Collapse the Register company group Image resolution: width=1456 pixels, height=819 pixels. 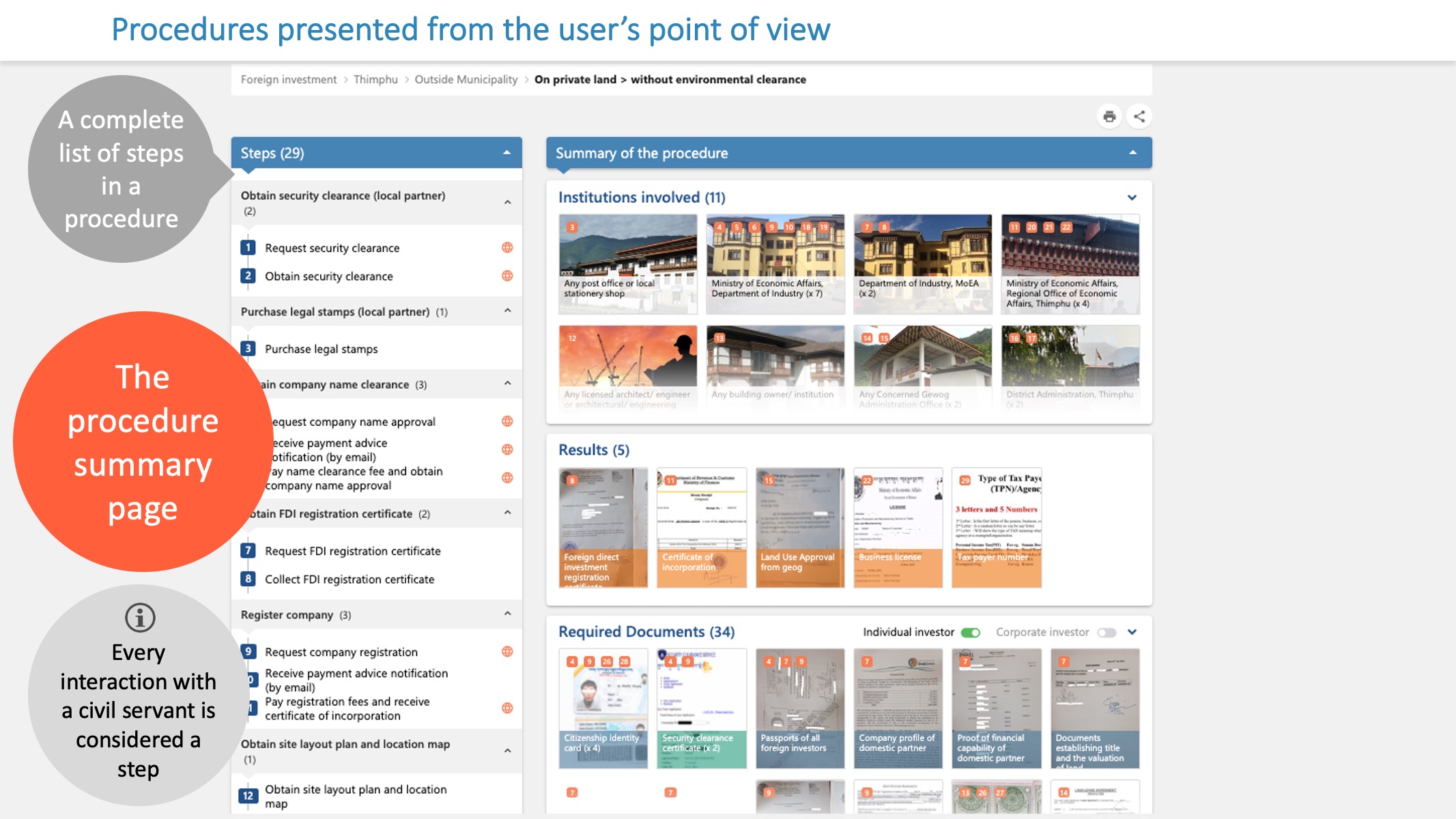coord(507,614)
